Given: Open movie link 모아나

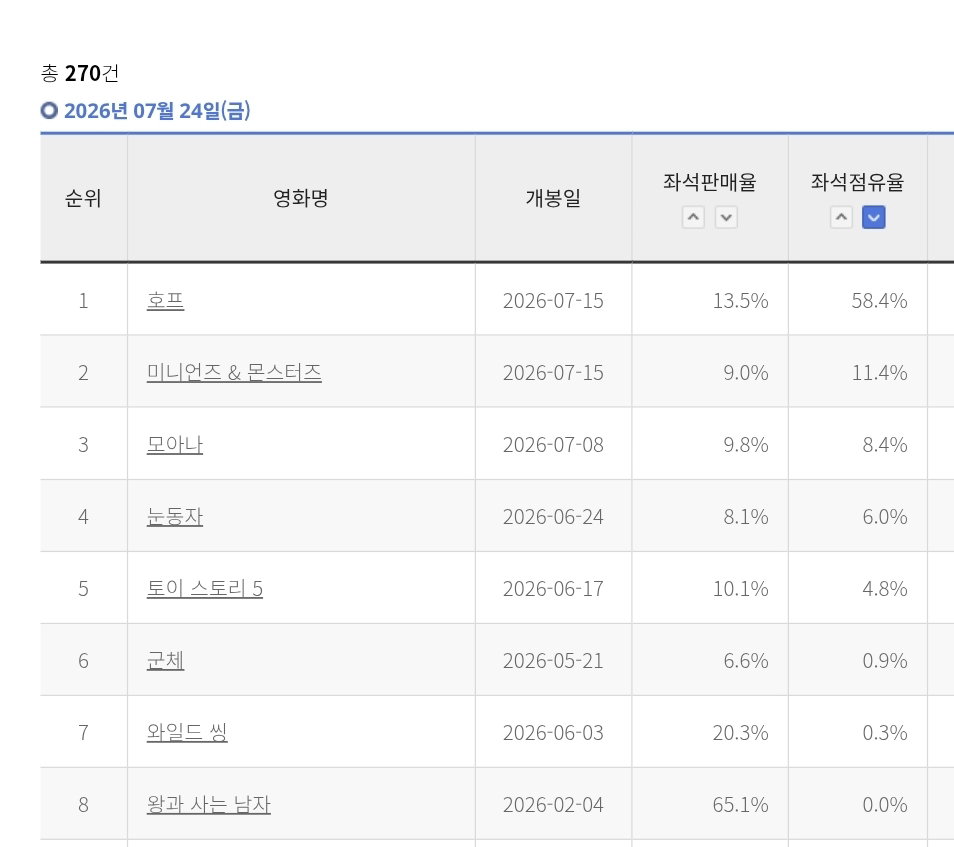Looking at the screenshot, I should click(x=174, y=445).
